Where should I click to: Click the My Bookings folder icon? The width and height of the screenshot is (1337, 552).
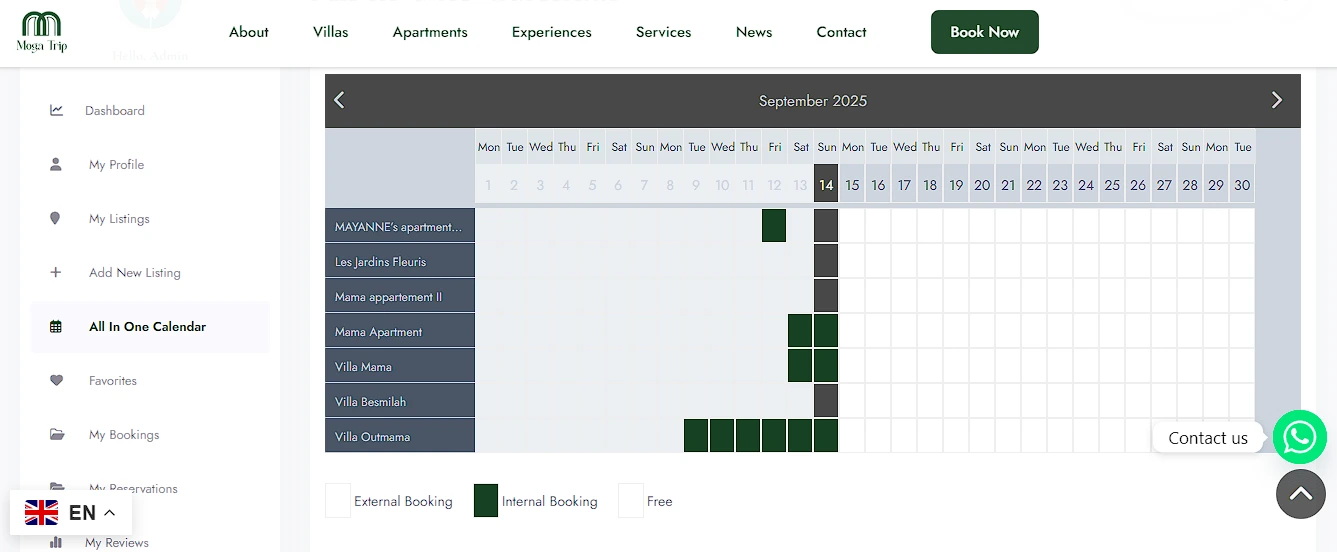click(x=57, y=435)
